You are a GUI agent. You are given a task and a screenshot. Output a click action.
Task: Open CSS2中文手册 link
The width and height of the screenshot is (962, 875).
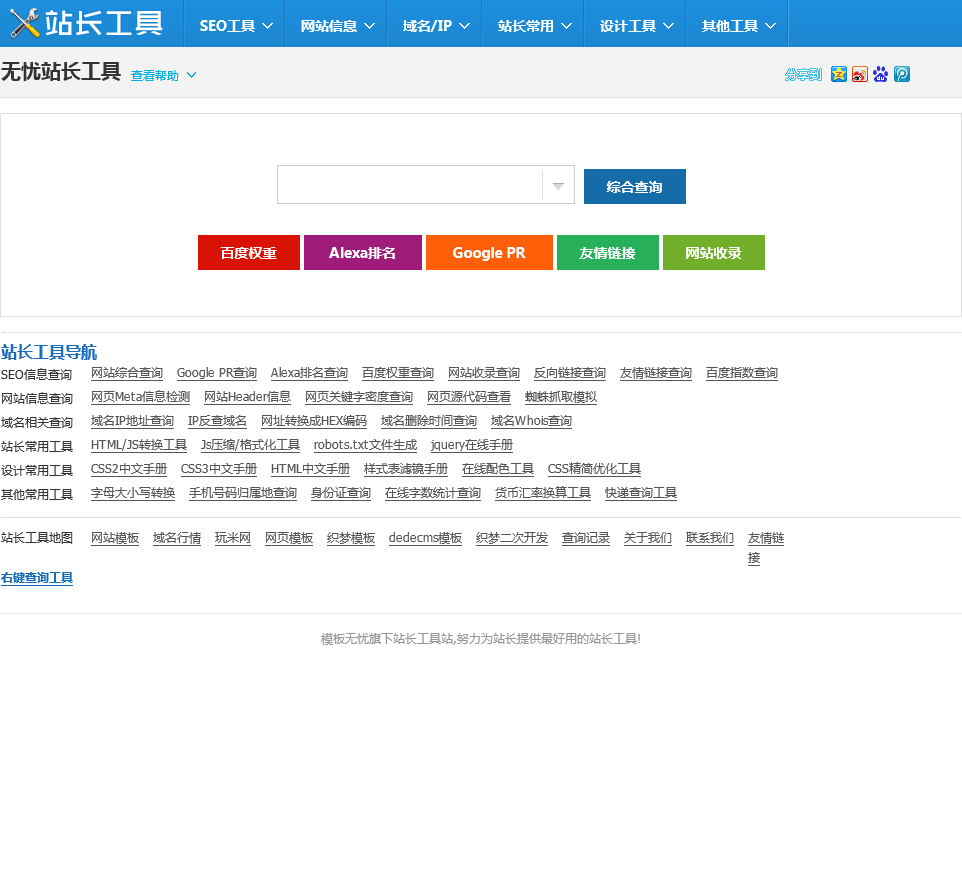pos(129,469)
